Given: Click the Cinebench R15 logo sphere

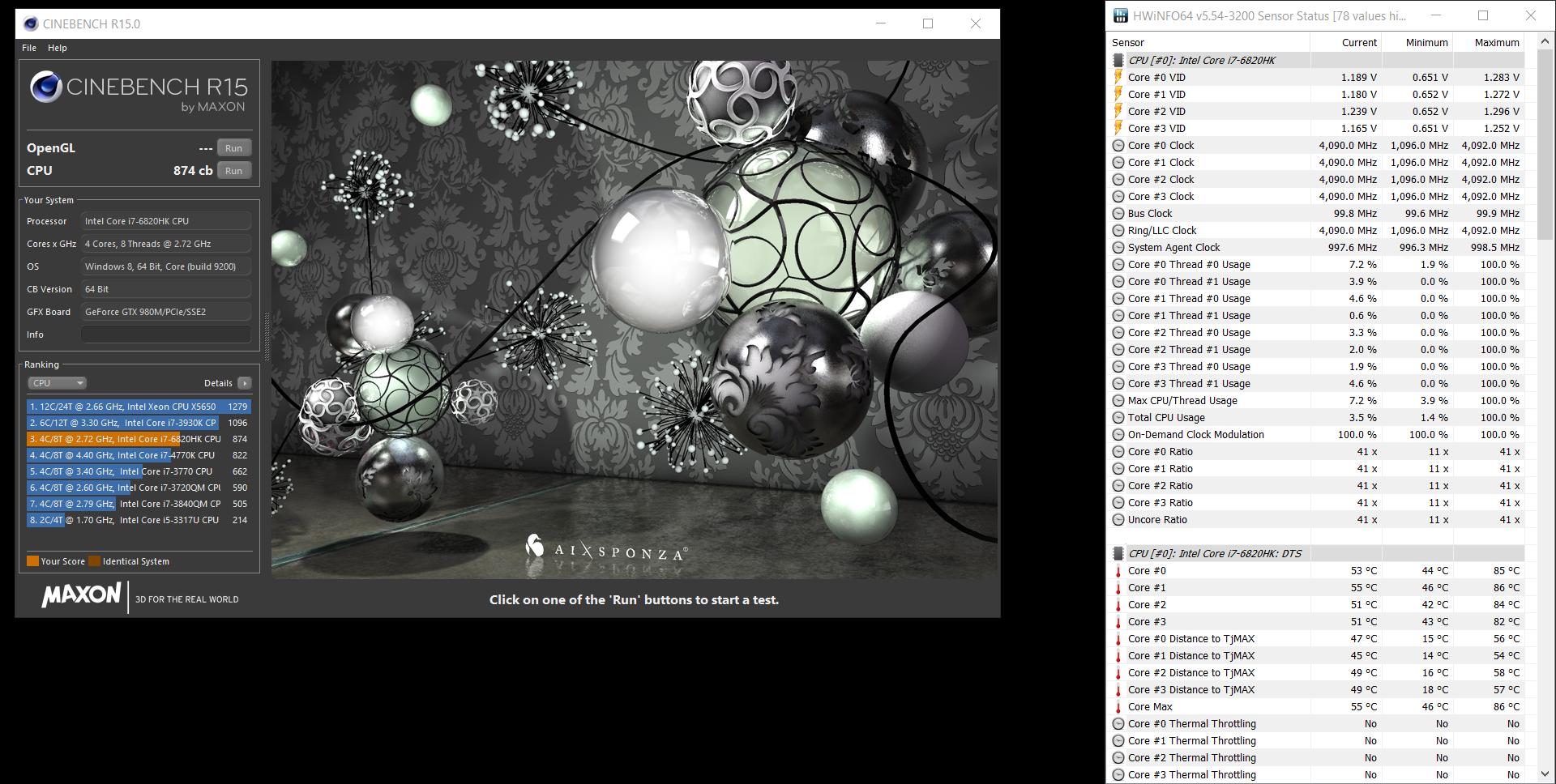Looking at the screenshot, I should [45, 87].
